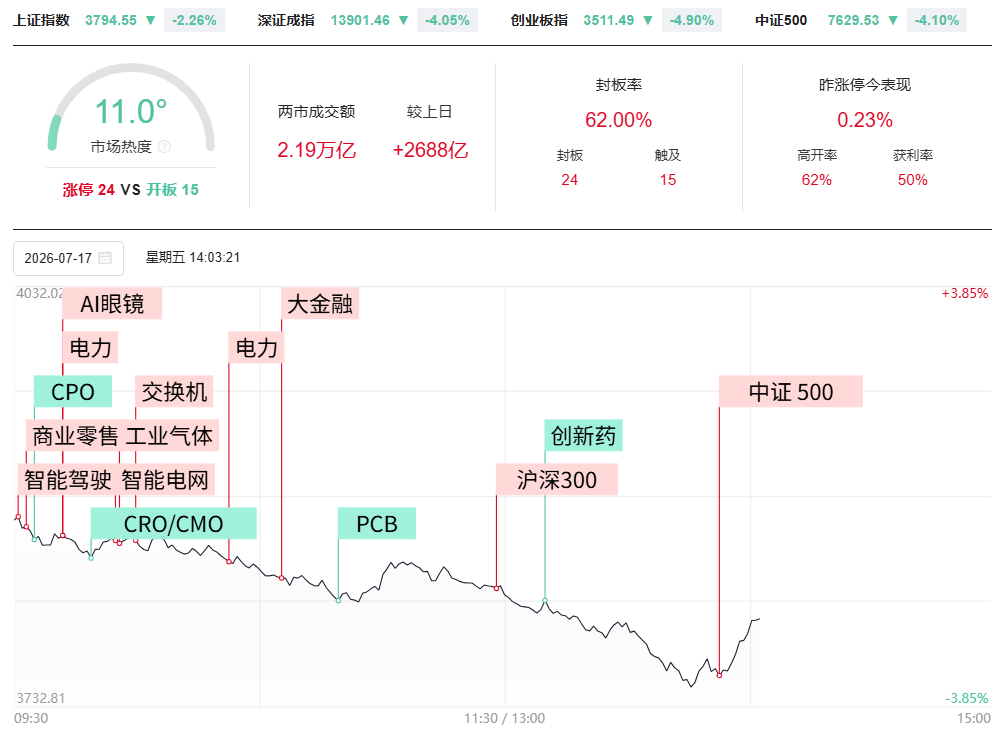1008x735 pixels.
Task: Click the down arrow next to 创业板指 3511.49
Action: [x=648, y=21]
